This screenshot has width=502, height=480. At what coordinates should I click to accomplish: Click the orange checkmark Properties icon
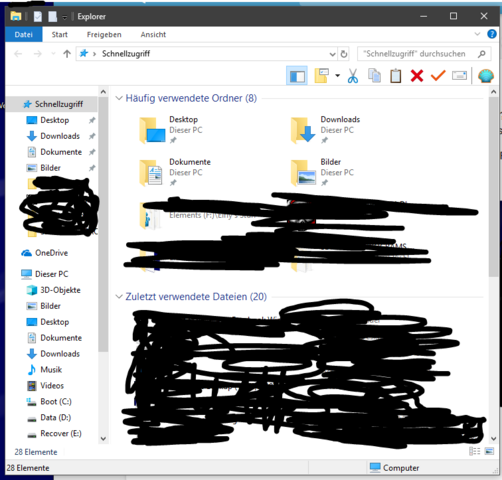click(x=438, y=76)
